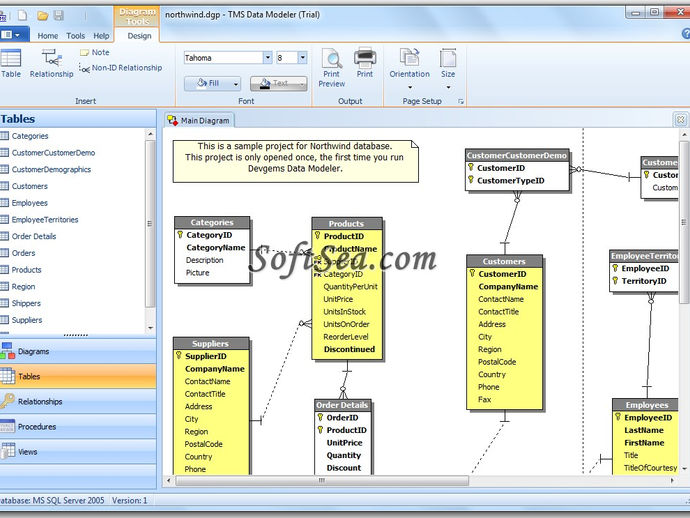Open the Tables navigation pane

tap(78, 376)
